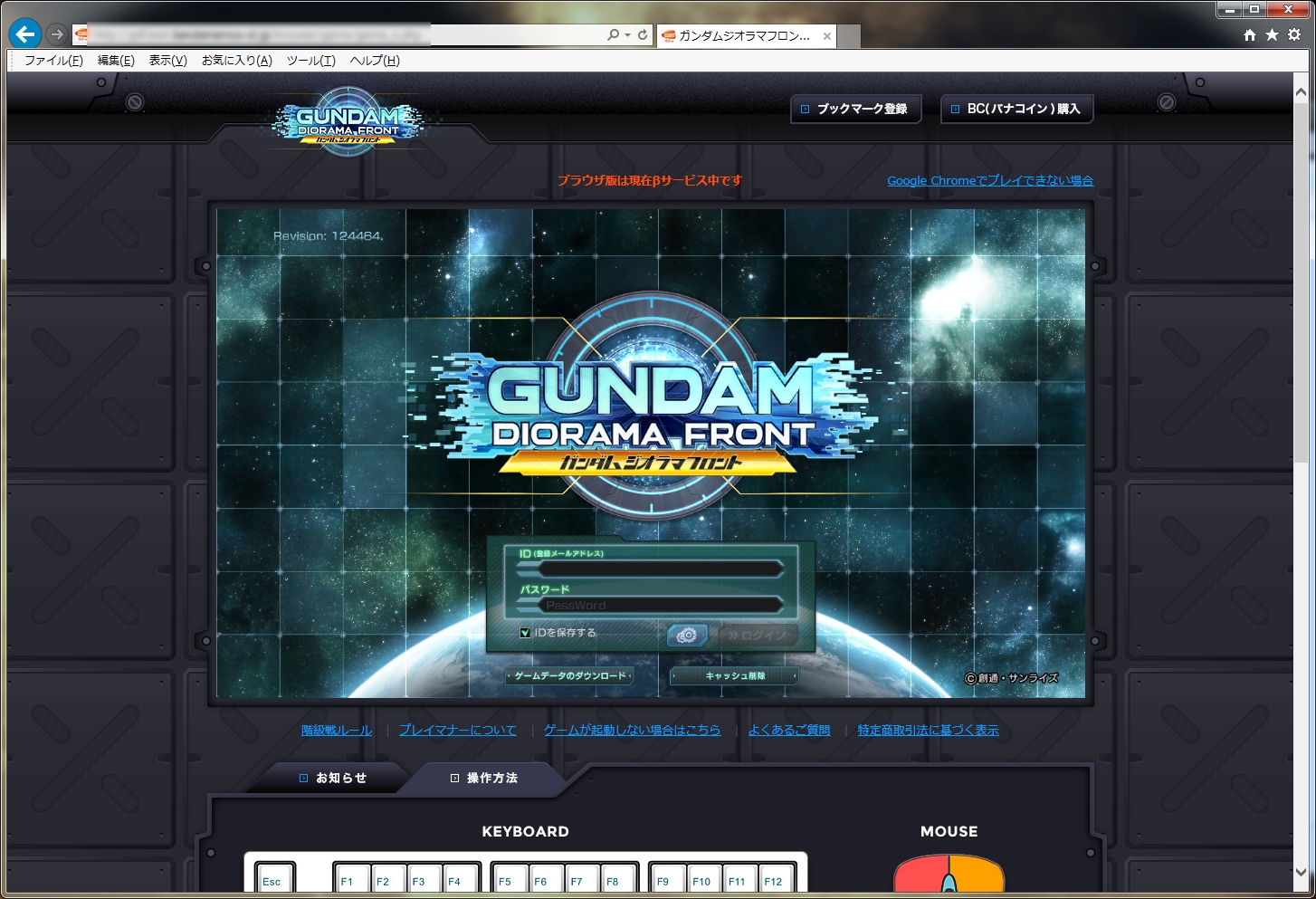Click the orange right mouse button graphic

click(978, 876)
